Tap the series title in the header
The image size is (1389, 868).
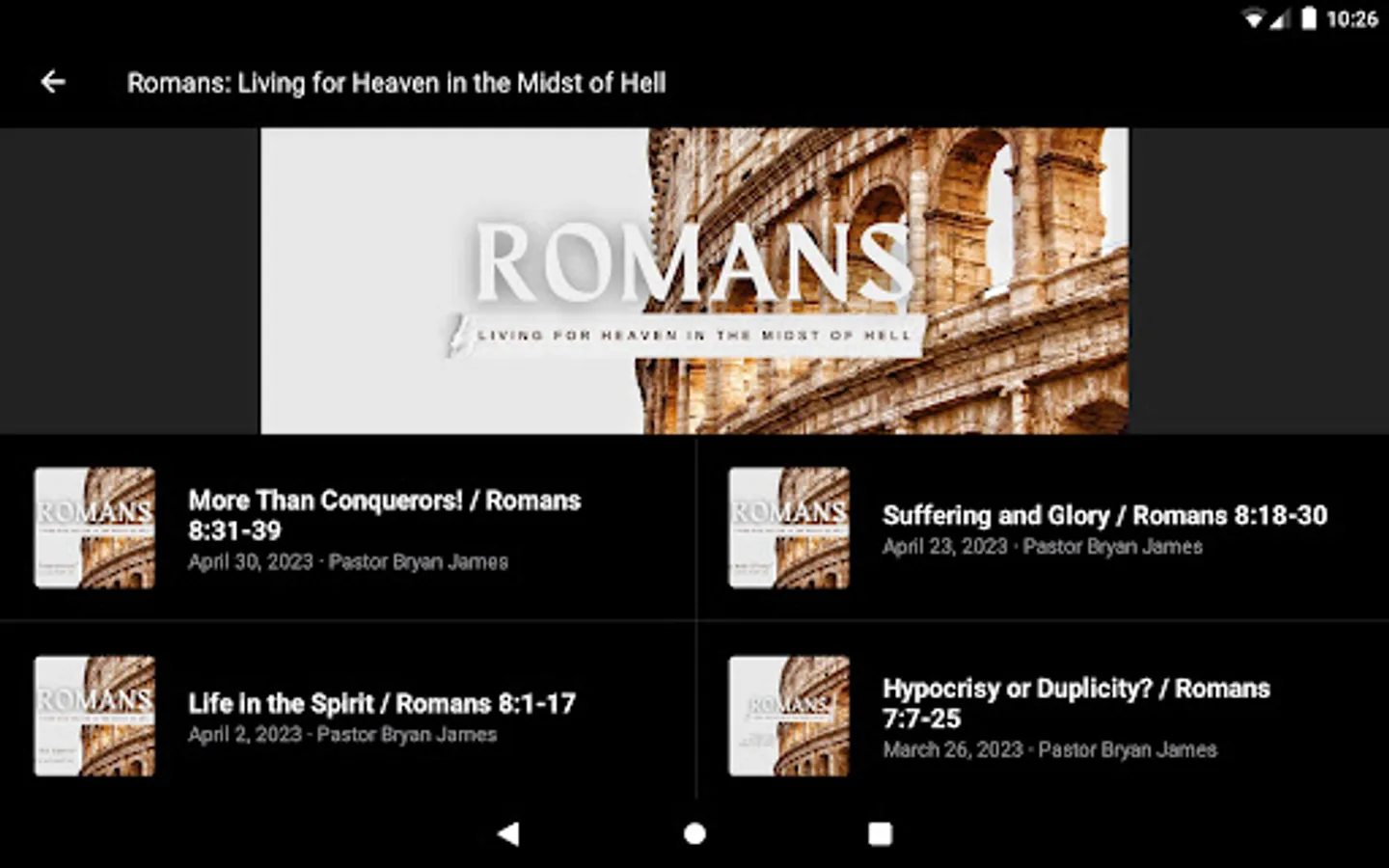(x=396, y=83)
